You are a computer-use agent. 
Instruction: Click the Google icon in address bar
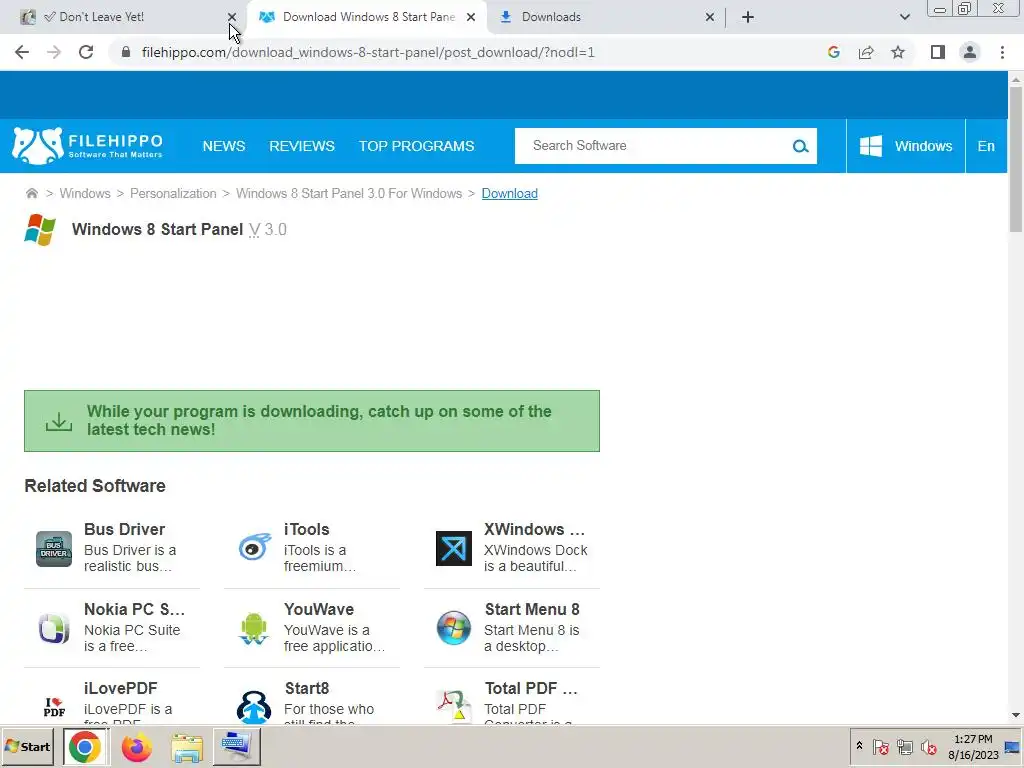point(833,52)
